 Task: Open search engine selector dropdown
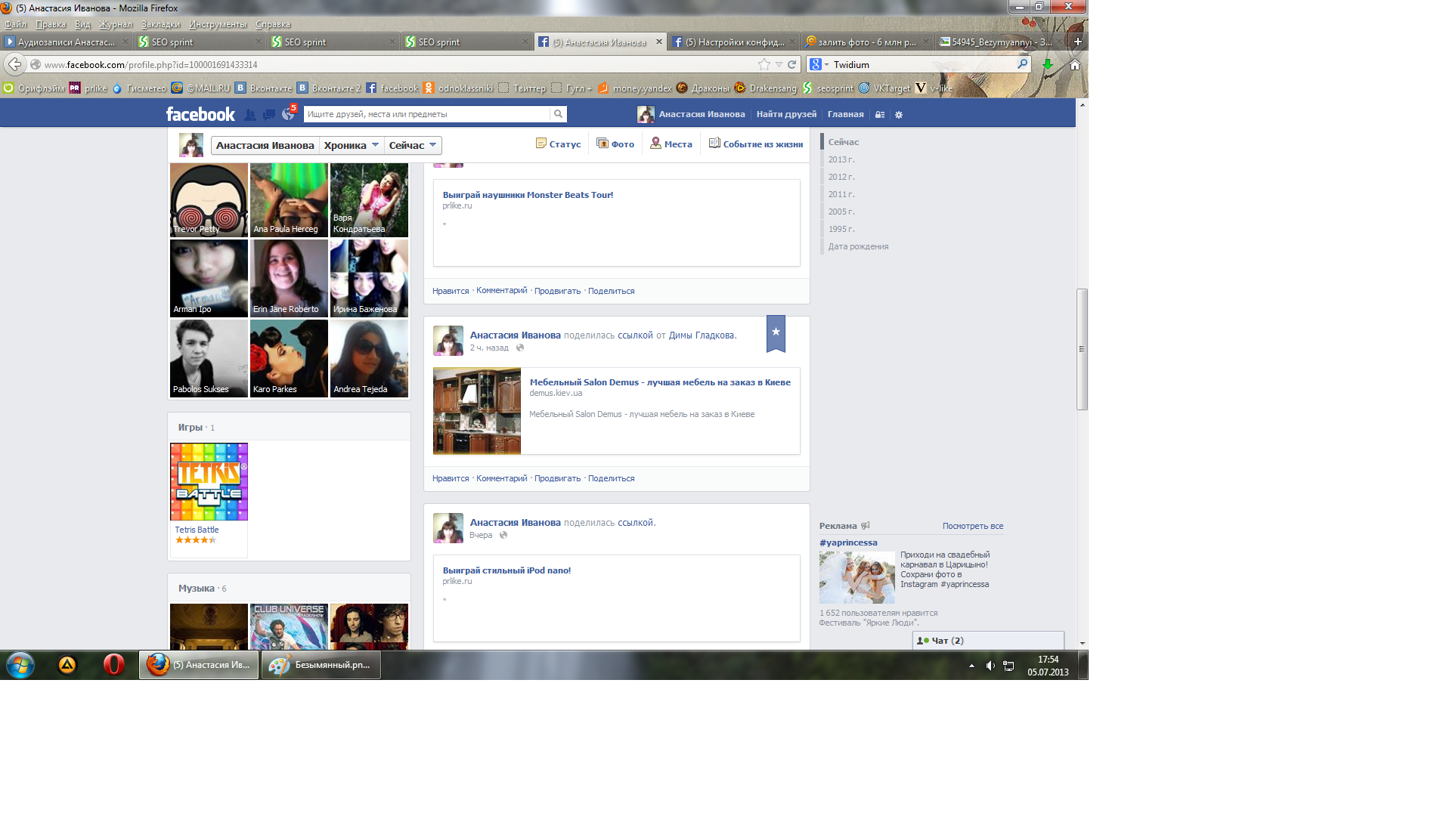click(819, 65)
